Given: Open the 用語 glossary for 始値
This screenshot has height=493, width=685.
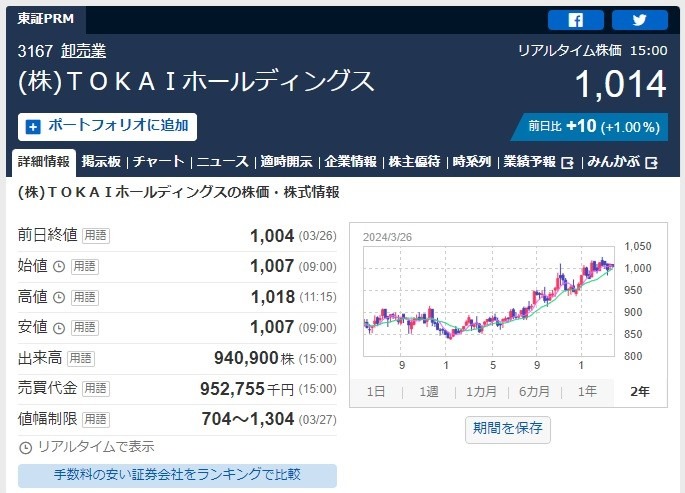Looking at the screenshot, I should (85, 266).
